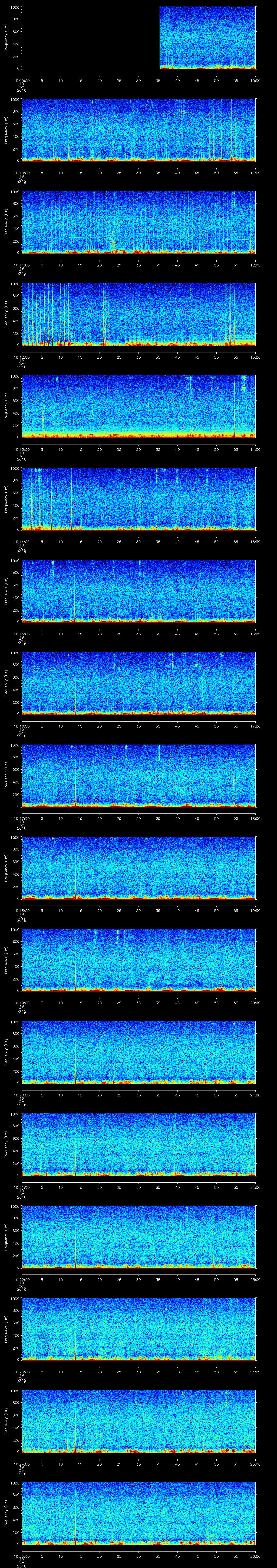
Task: Click the spectrogram panel starting at 10:11:00
Action: [139, 222]
